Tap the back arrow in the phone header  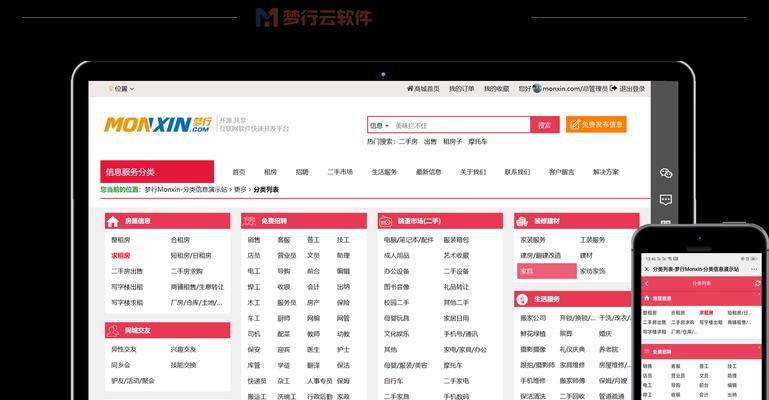coord(647,283)
